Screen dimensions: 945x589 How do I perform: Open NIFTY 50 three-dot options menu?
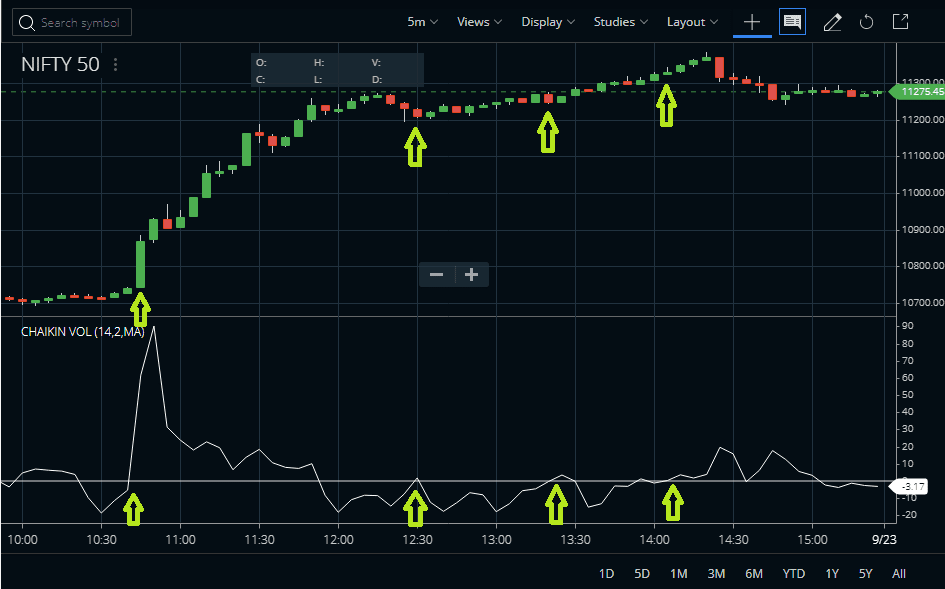point(115,65)
